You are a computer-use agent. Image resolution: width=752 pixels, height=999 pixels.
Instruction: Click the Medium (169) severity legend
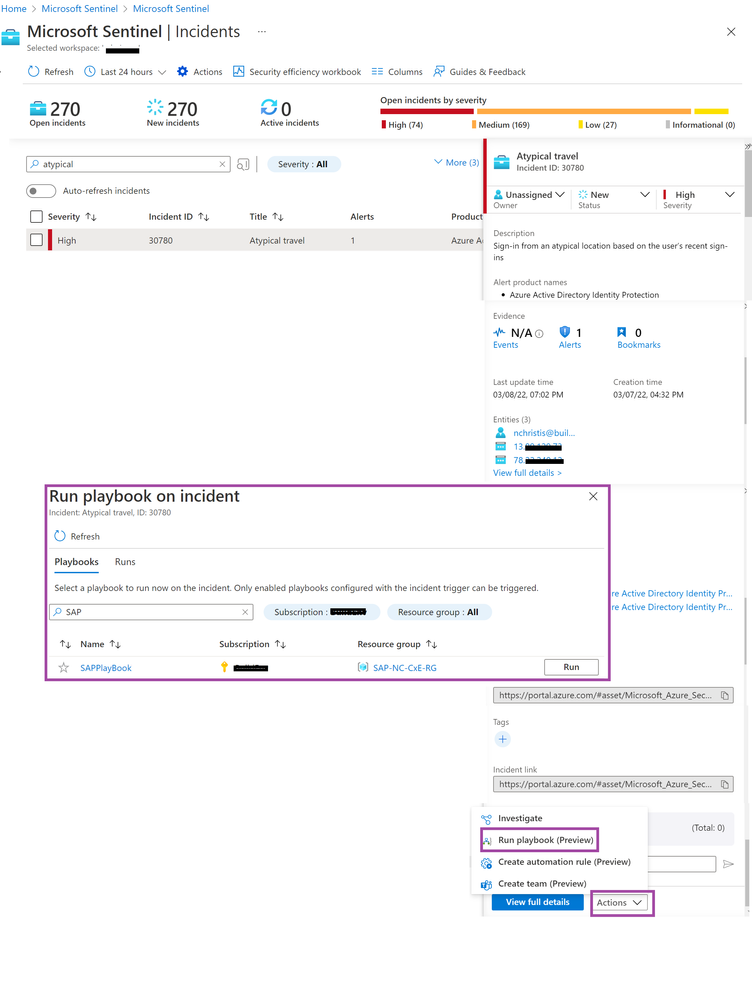(501, 125)
